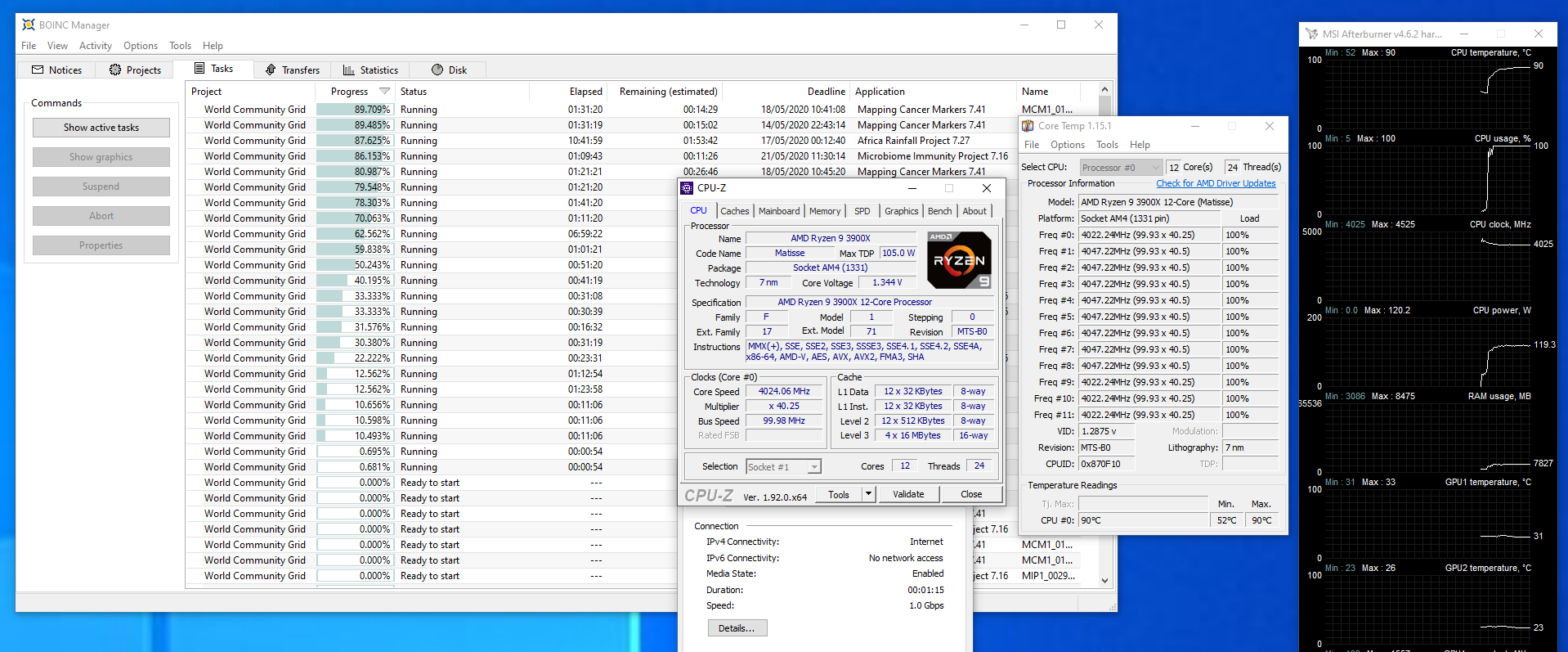Open the View menu in BOINC Manager
The height and width of the screenshot is (652, 1568).
(57, 46)
